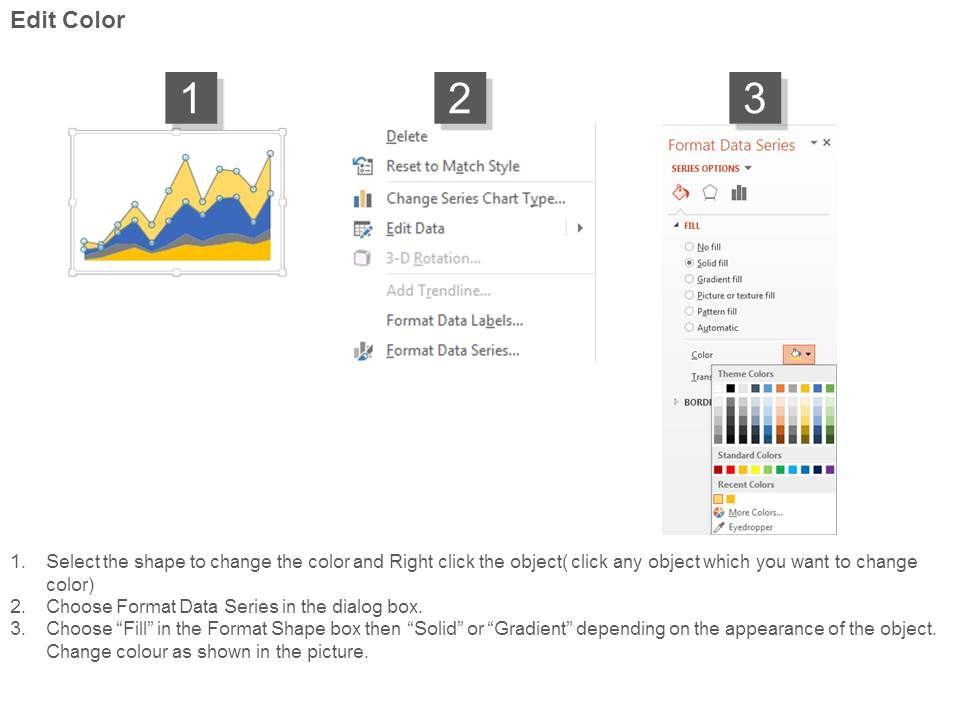This screenshot has height=720, width=960.
Task: Click the Format Data Series icon
Action: [x=362, y=351]
